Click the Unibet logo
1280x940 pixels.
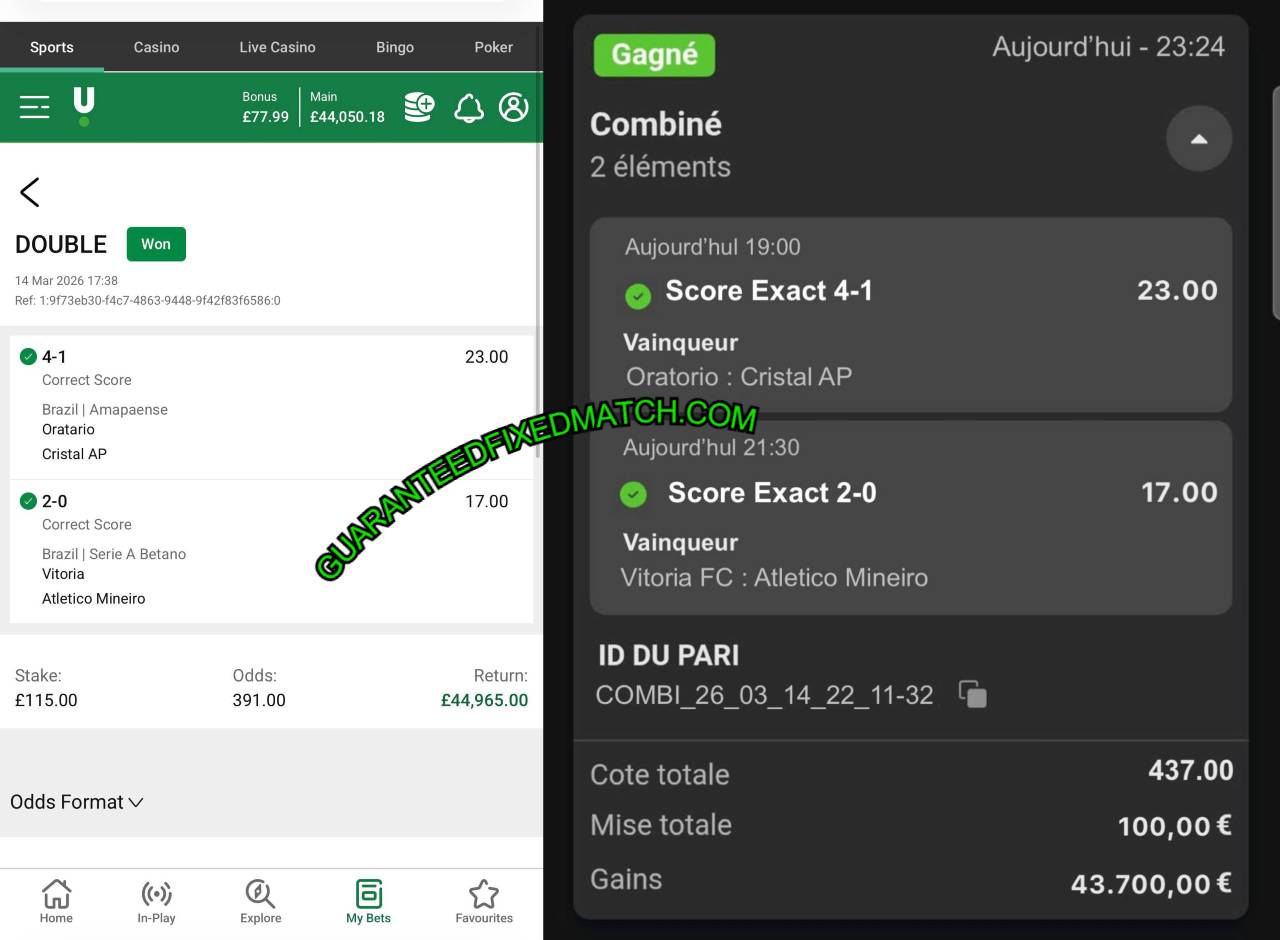(x=84, y=106)
